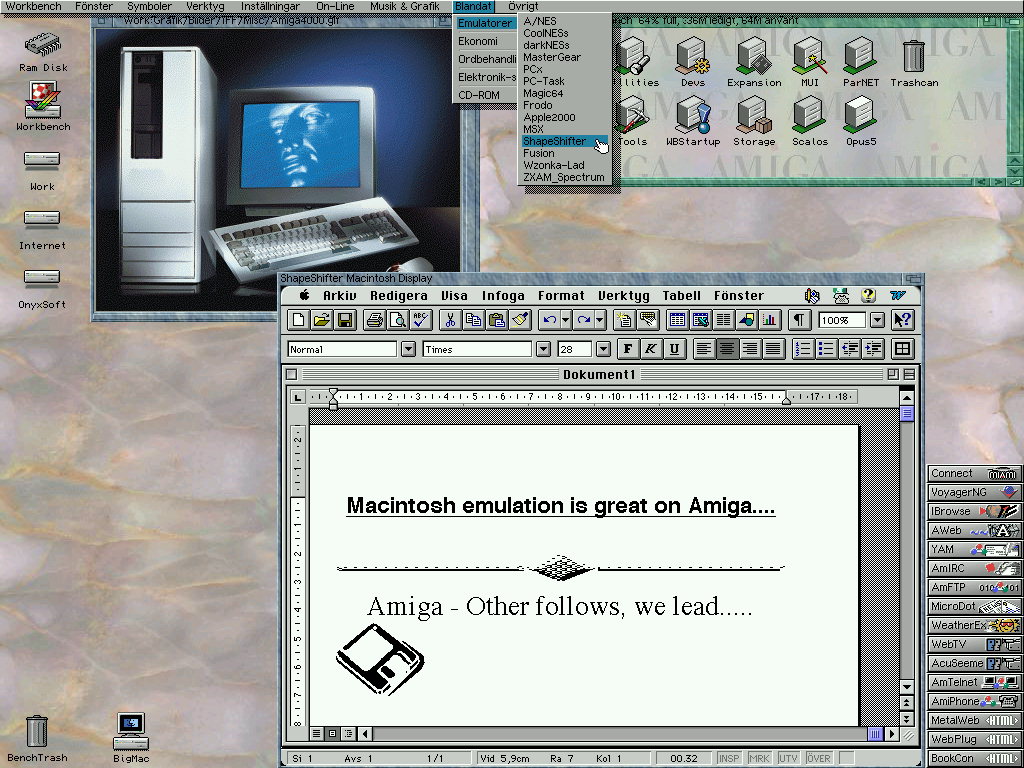Launch VoyagerNG from the dock buttons
Viewport: 1024px width, 768px height.
pyautogui.click(x=974, y=492)
